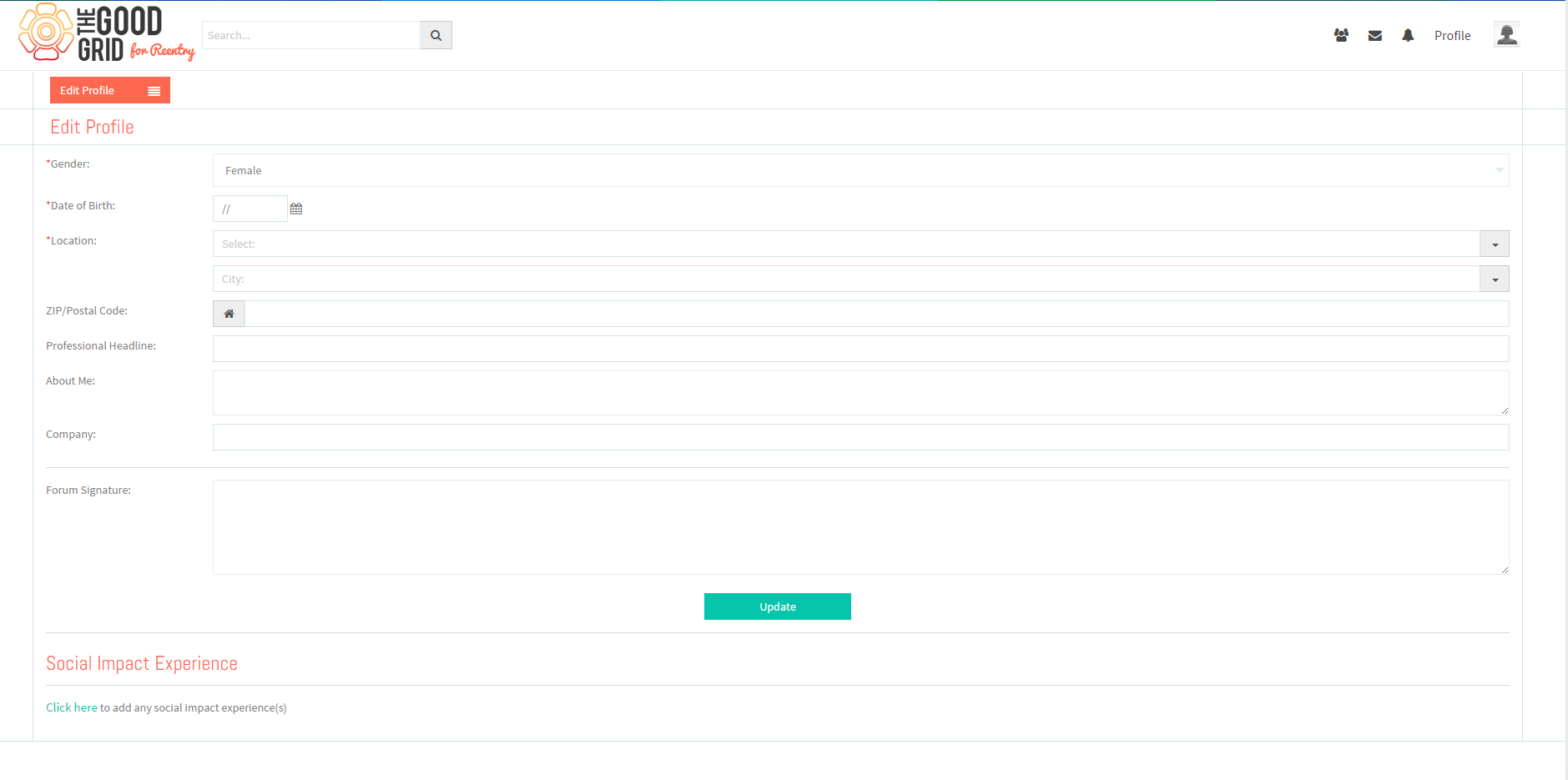Toggle the Edit Profile hamburger menu

154,91
